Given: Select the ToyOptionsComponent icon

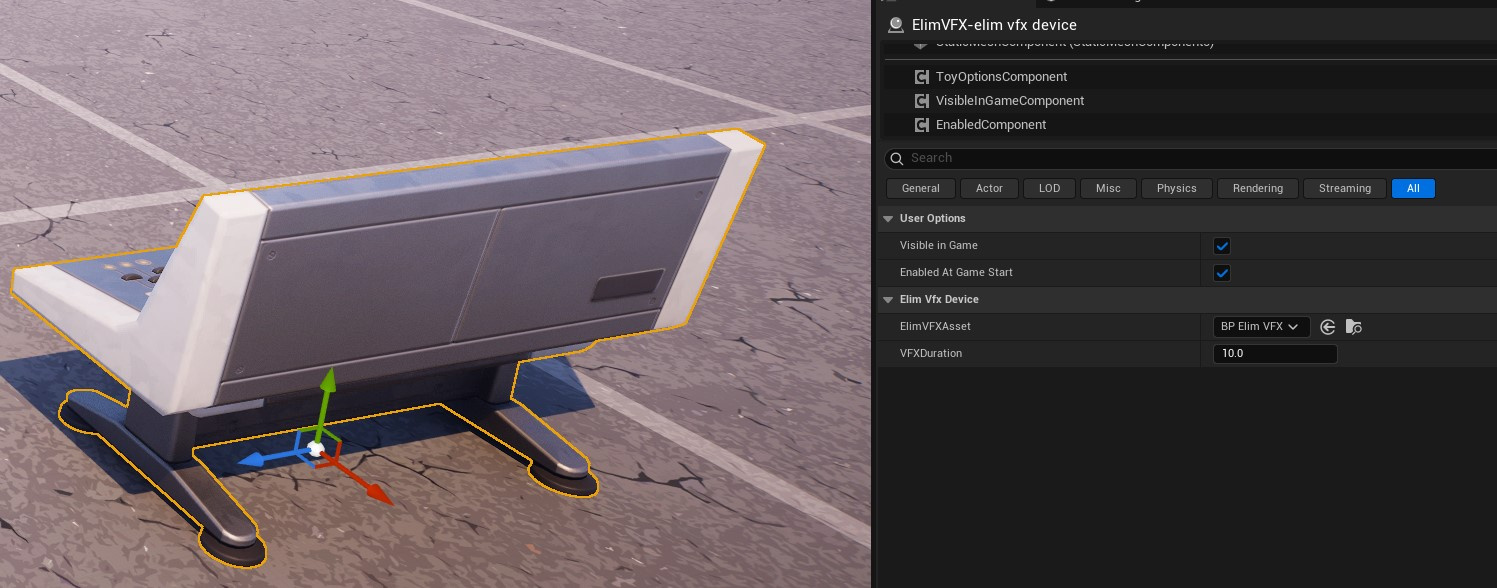Looking at the screenshot, I should point(923,77).
